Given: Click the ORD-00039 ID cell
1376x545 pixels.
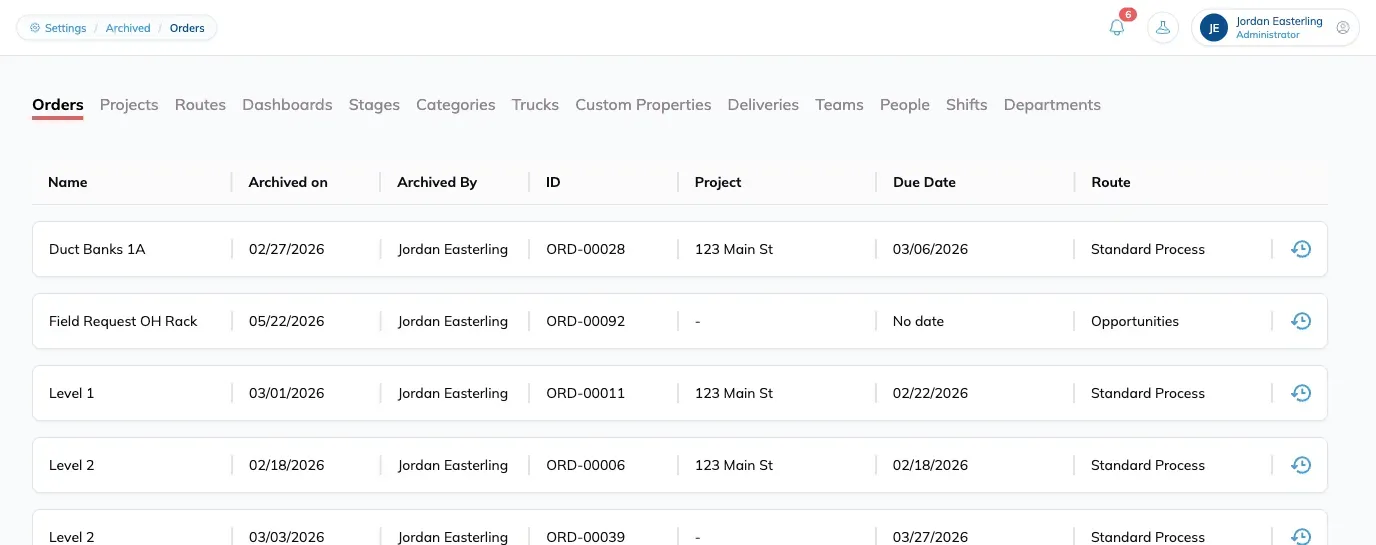Looking at the screenshot, I should point(585,537).
